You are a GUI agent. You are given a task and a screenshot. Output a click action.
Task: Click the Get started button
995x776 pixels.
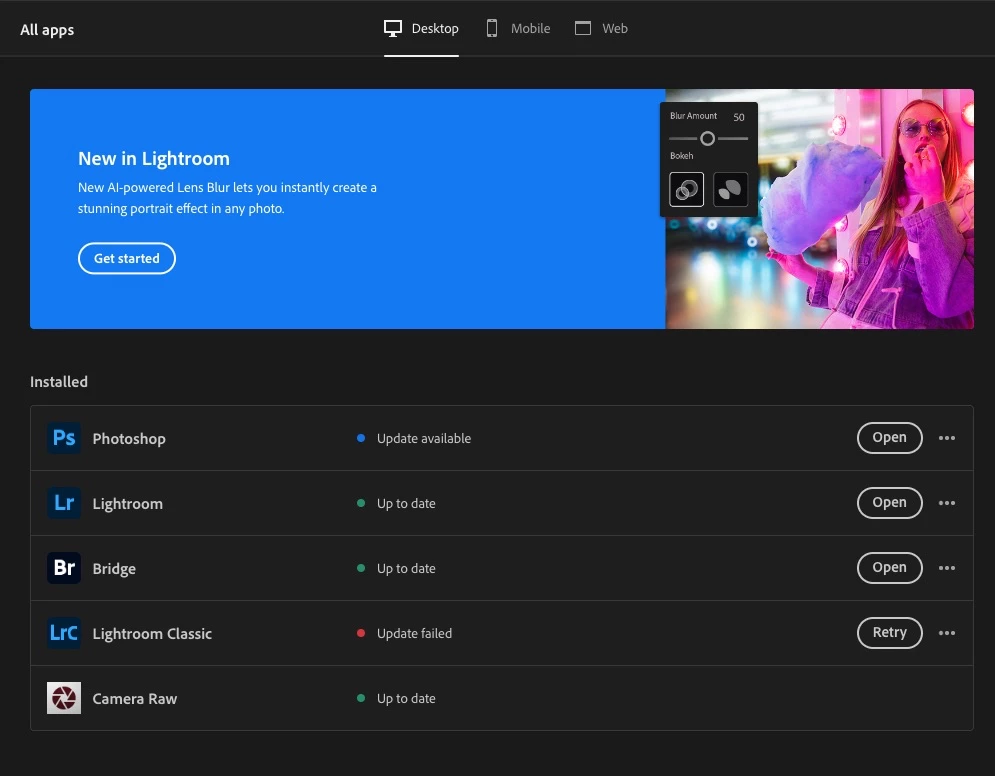point(127,258)
